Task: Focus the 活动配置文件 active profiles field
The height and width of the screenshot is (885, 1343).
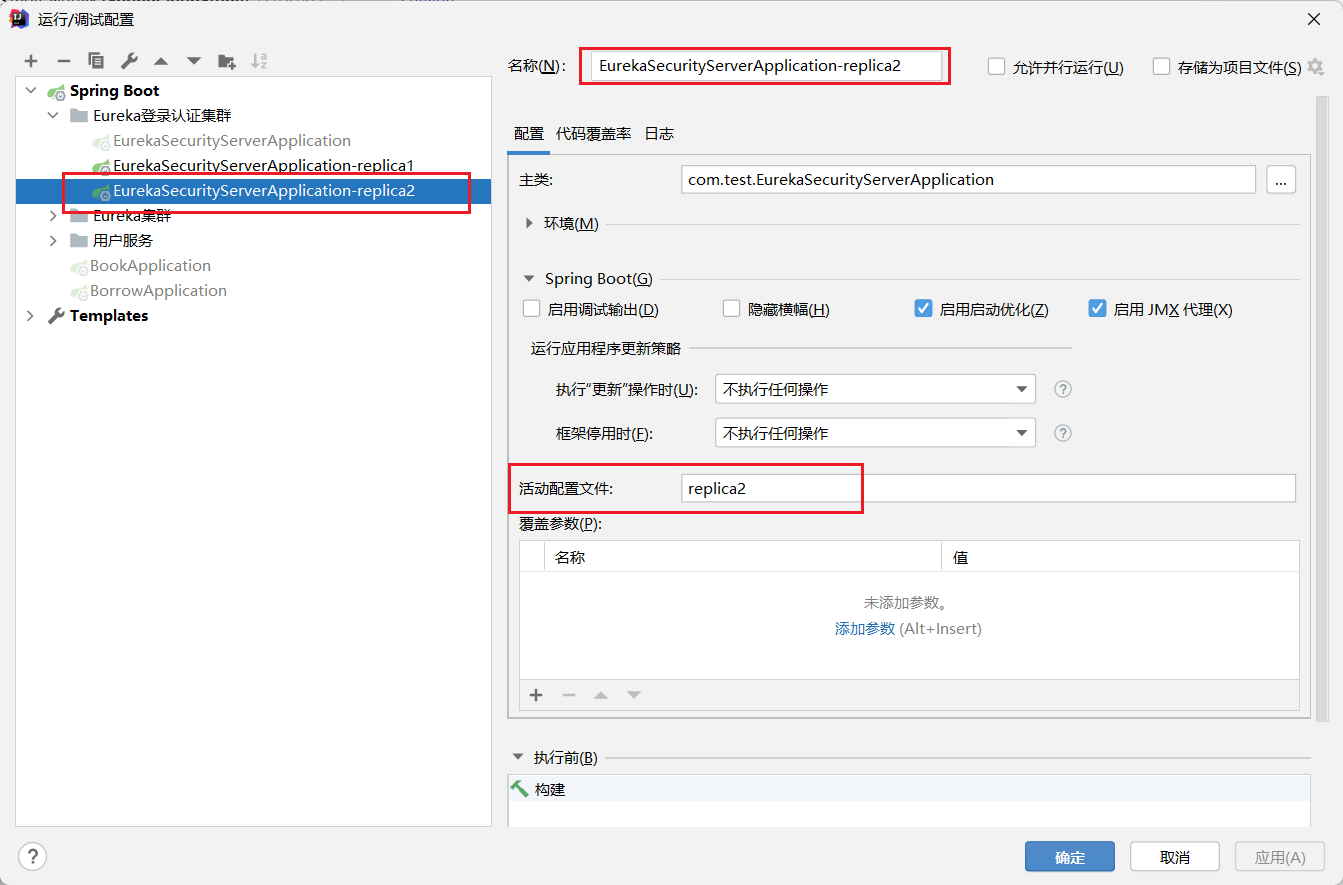Action: coord(988,488)
